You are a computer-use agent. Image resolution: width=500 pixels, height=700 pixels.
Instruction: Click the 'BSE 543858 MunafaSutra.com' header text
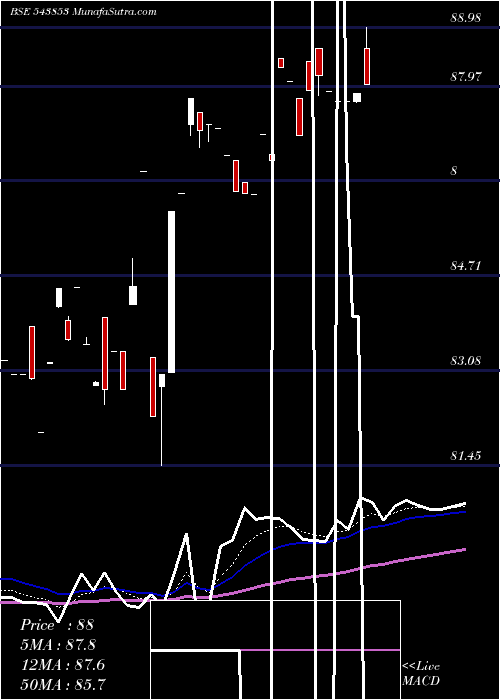pos(83,12)
